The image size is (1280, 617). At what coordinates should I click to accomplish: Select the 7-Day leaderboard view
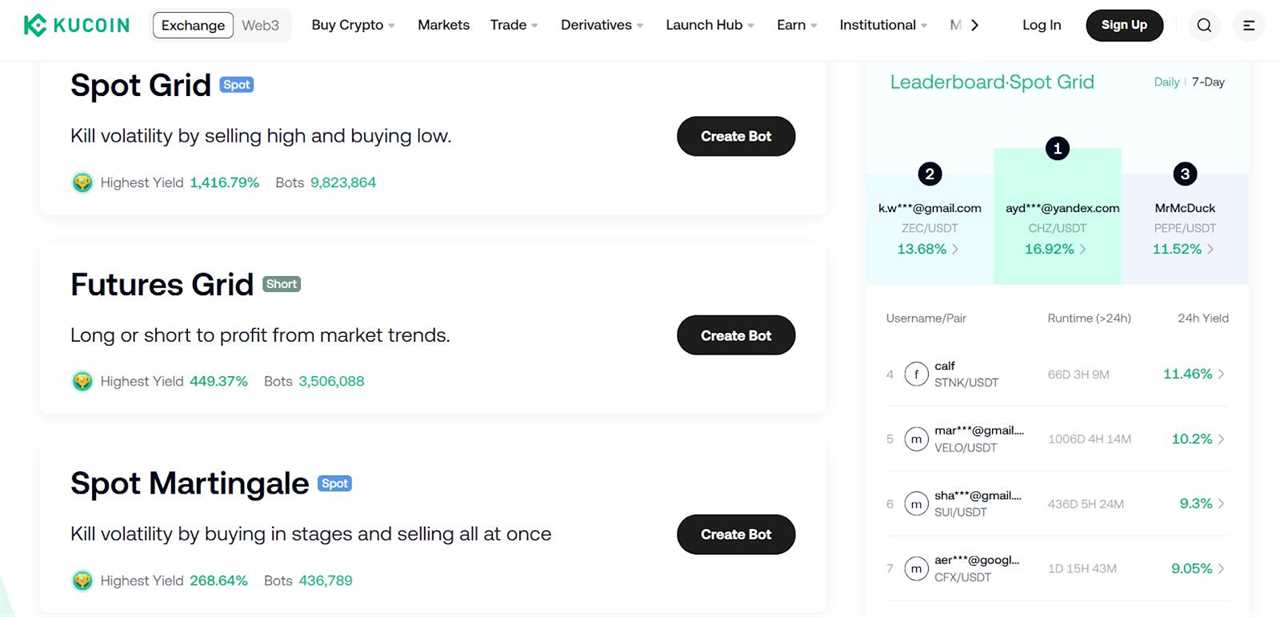pos(1208,82)
